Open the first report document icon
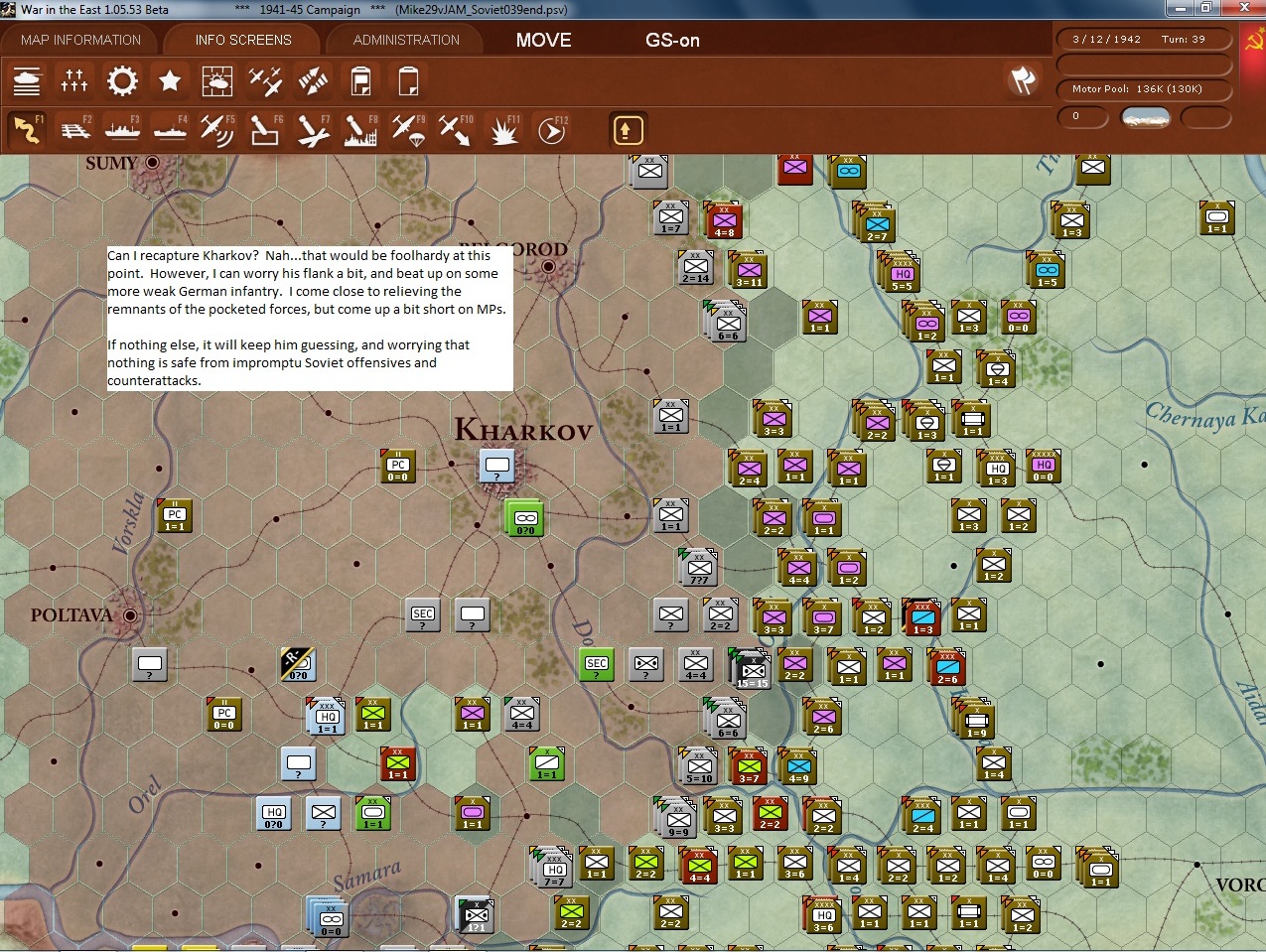This screenshot has width=1266, height=952. 360,81
